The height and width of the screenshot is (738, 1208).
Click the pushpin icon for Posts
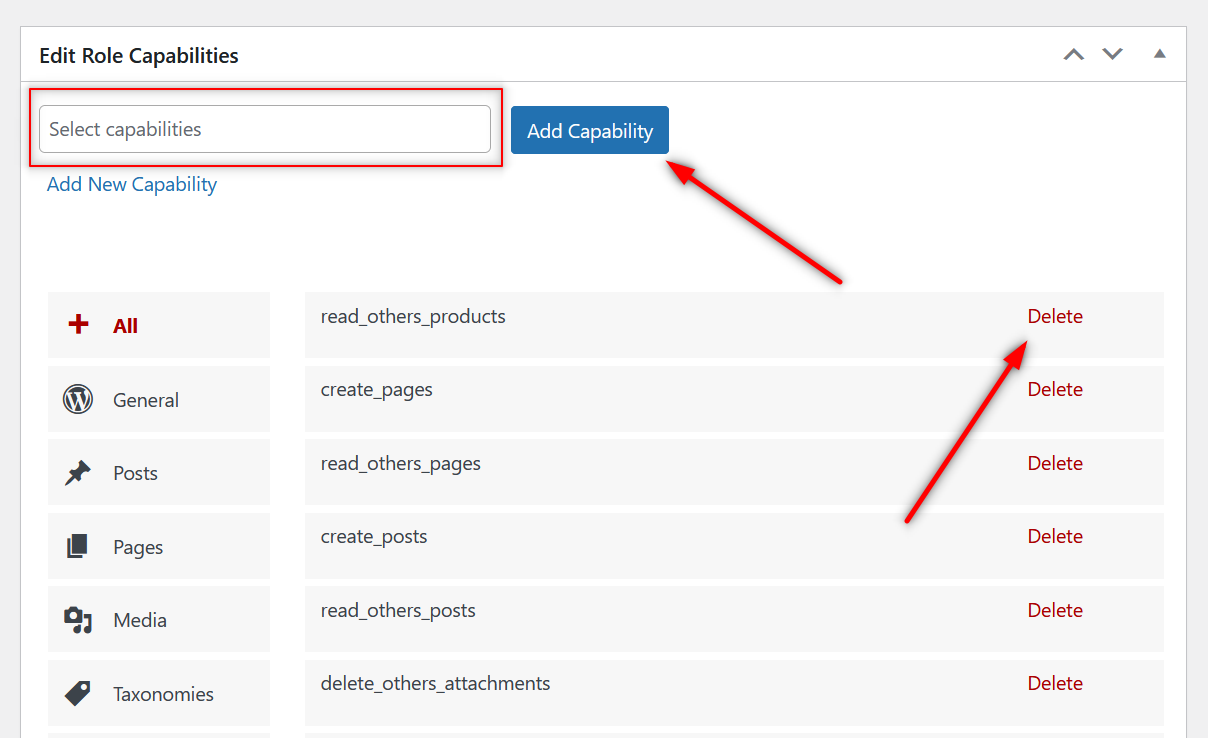(x=78, y=473)
